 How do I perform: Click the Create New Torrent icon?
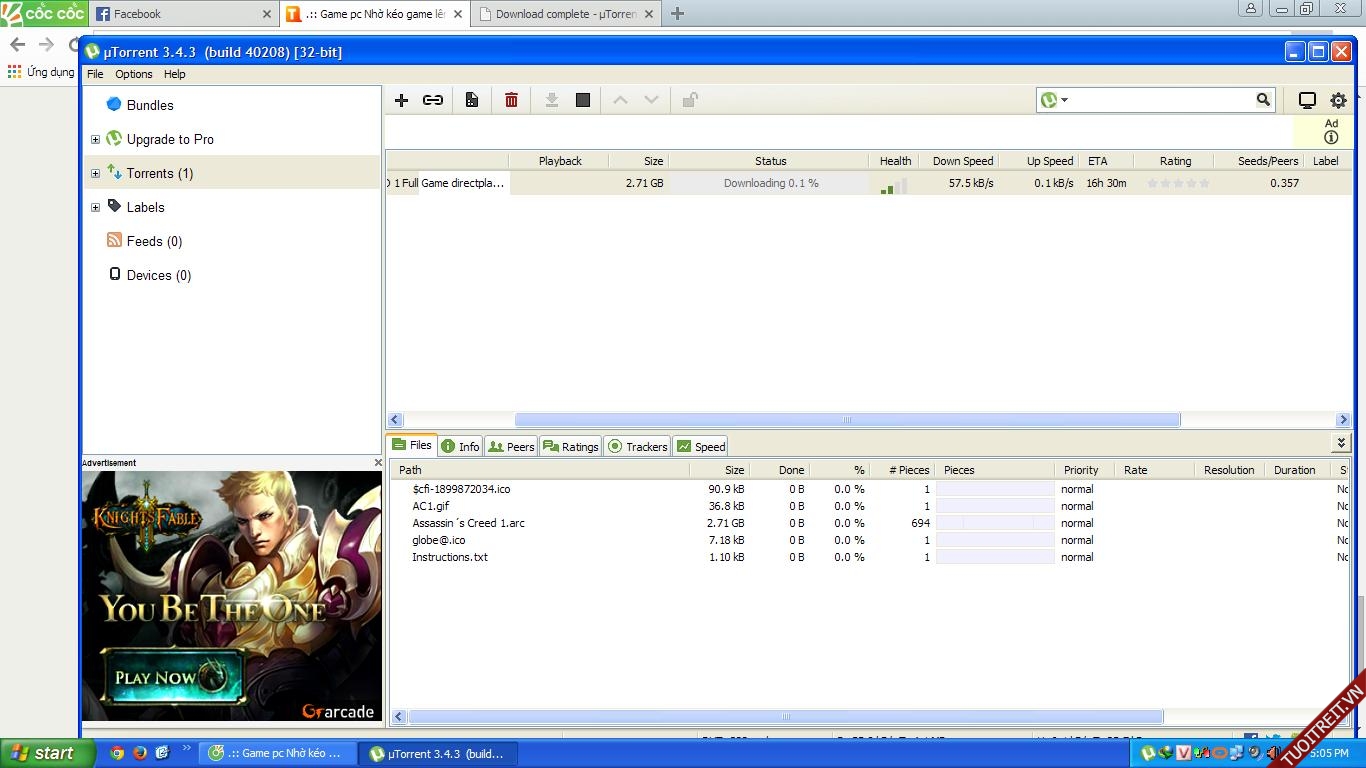click(x=472, y=100)
